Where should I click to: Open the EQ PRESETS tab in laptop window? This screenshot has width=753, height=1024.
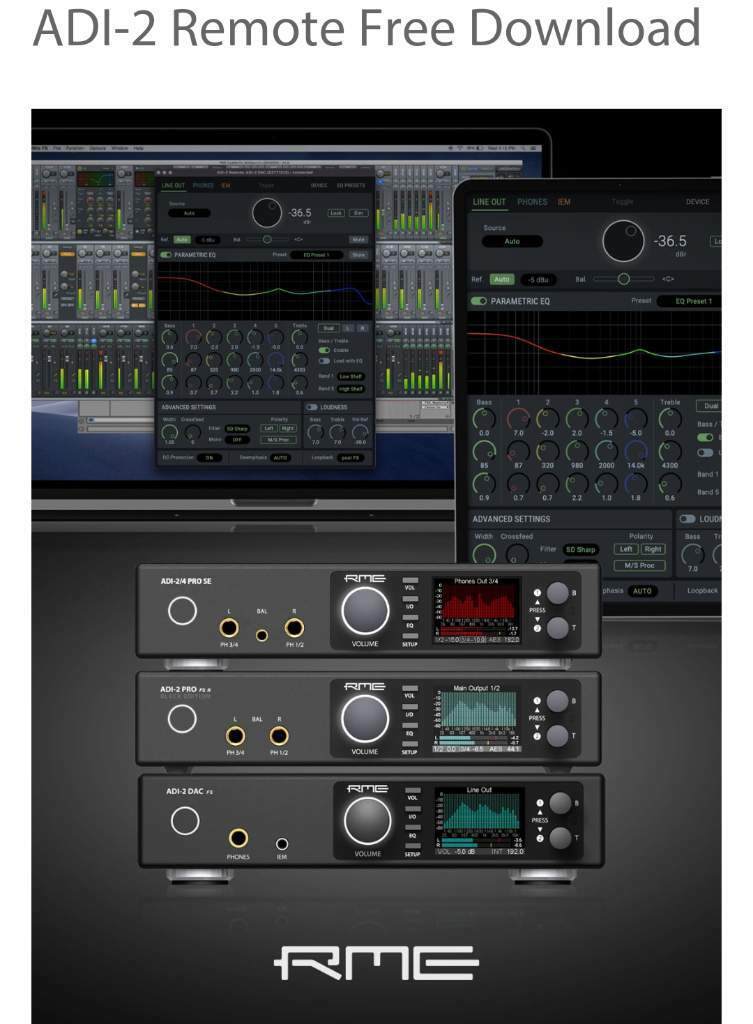tap(351, 185)
